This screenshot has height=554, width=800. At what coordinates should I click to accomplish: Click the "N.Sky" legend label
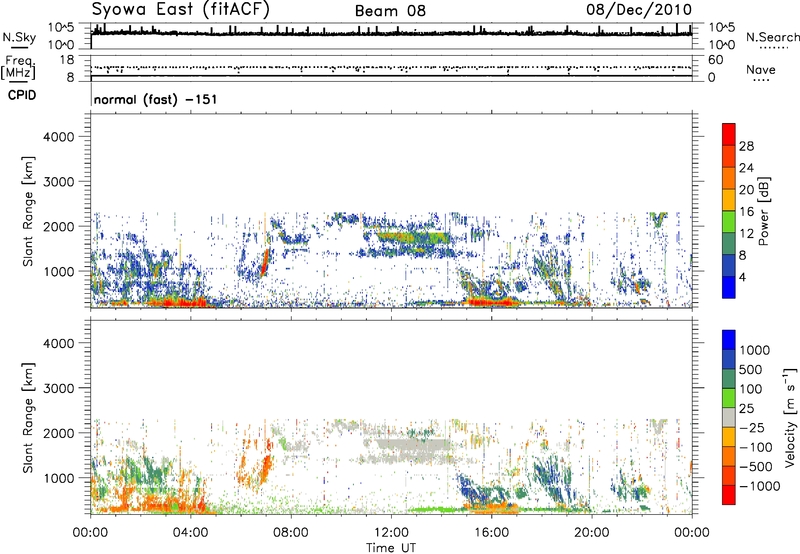(19, 37)
